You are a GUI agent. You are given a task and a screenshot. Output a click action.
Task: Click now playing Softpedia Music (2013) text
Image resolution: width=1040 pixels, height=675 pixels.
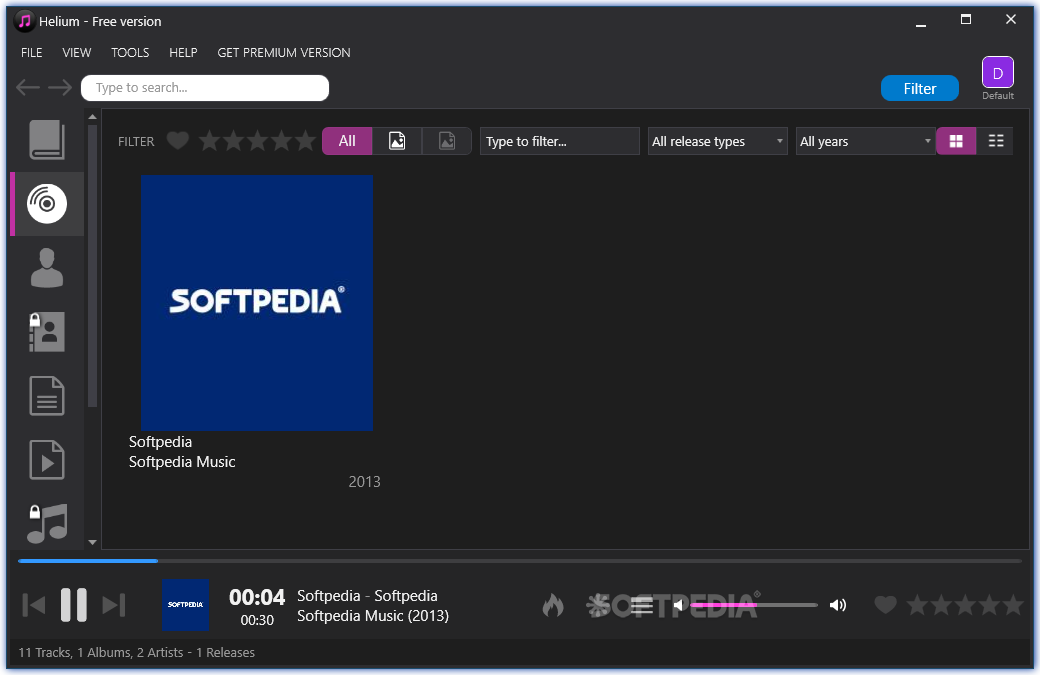(373, 616)
